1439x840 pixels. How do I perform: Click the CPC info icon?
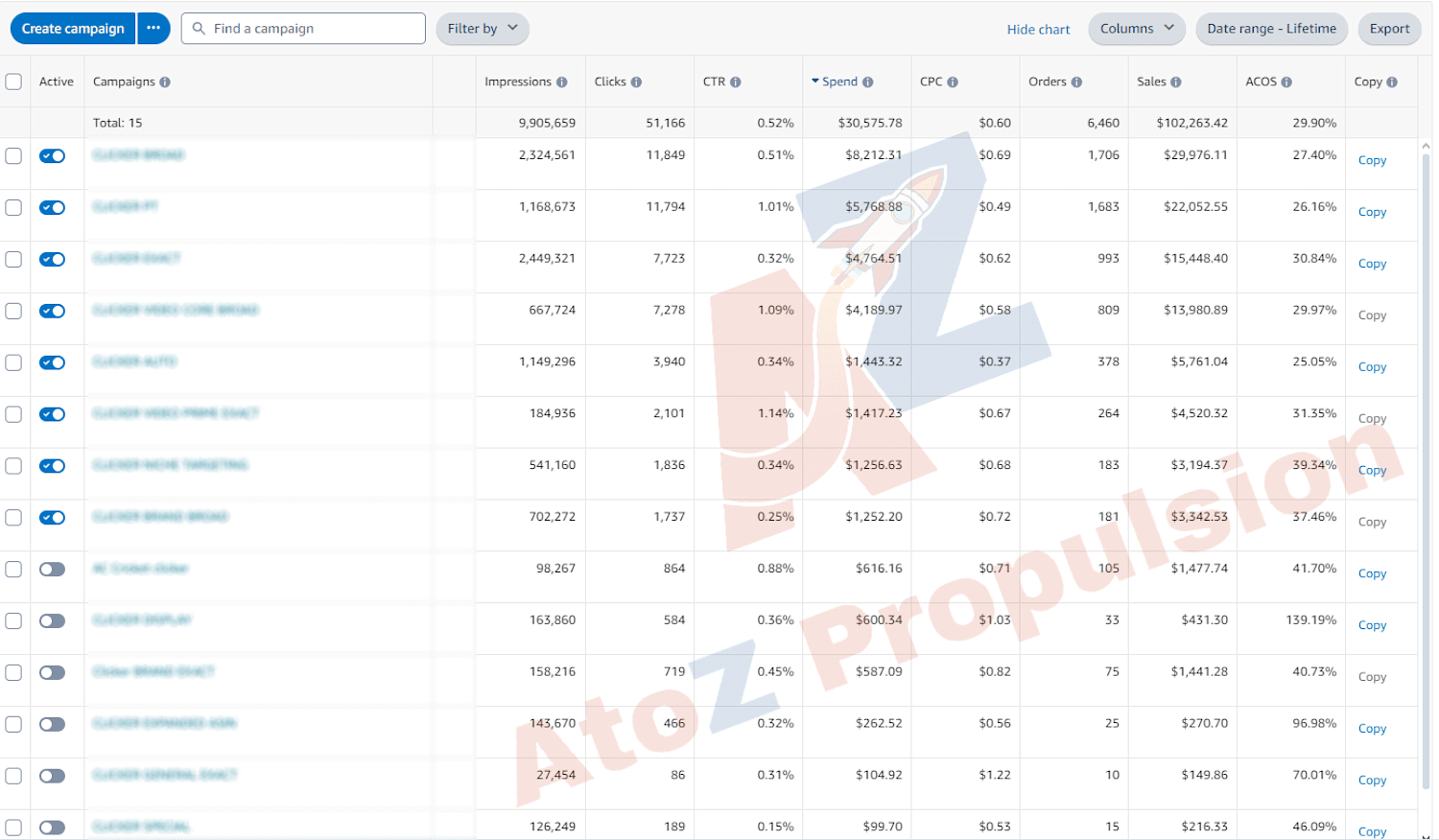[x=953, y=82]
